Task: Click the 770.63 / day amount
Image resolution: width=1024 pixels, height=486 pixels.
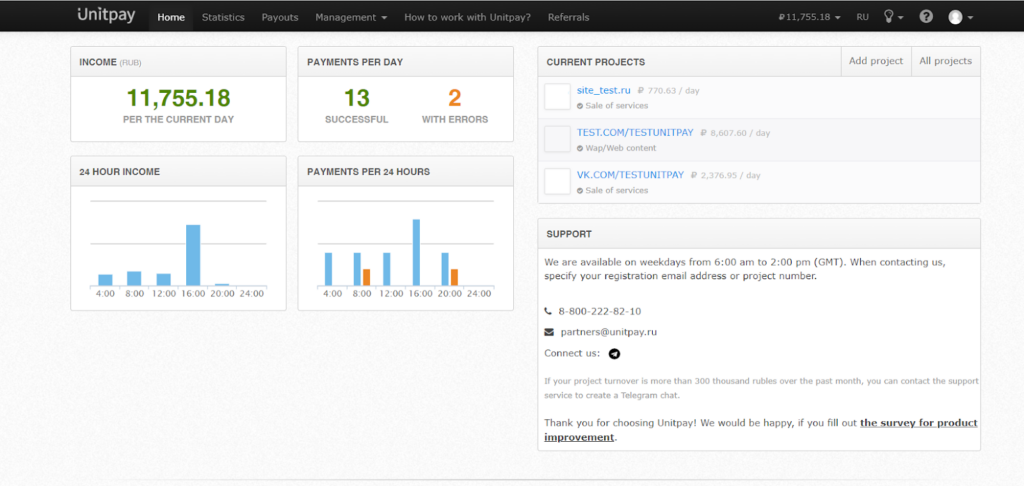Action: [x=668, y=91]
